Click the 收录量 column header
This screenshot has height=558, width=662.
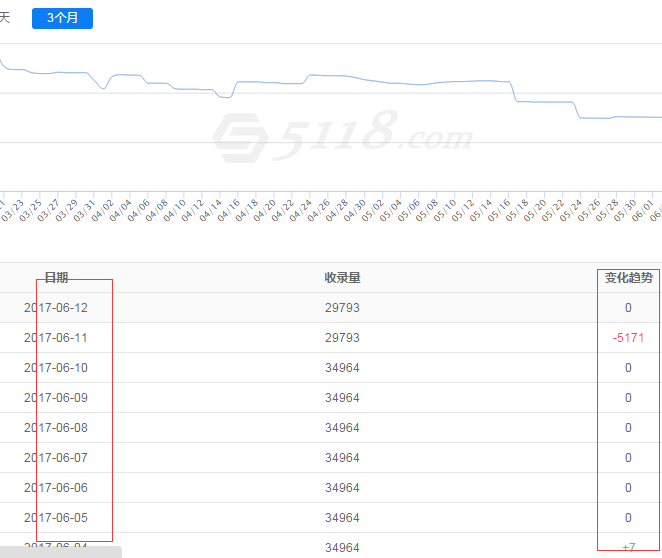click(342, 278)
